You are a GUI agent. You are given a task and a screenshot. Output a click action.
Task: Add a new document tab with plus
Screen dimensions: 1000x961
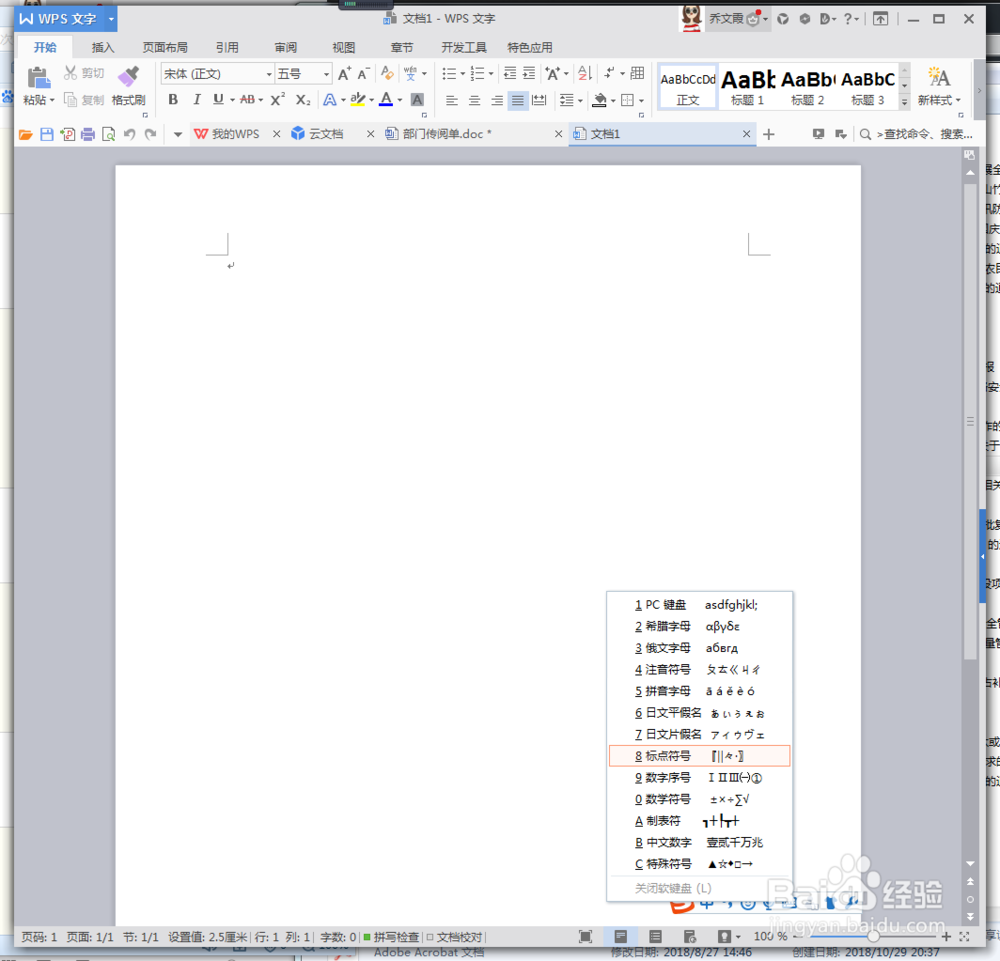click(x=768, y=134)
